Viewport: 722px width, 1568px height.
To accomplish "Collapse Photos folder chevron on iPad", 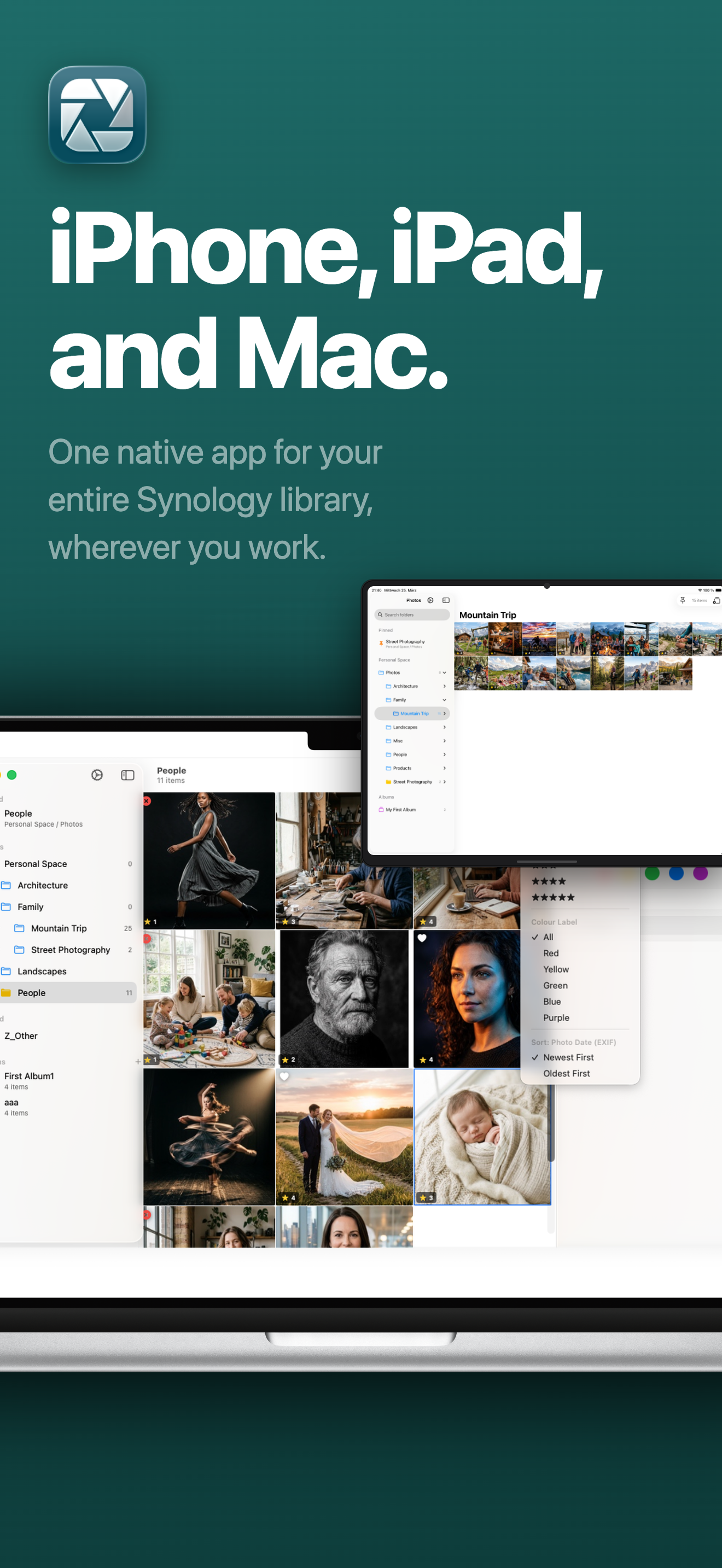I will tap(444, 672).
